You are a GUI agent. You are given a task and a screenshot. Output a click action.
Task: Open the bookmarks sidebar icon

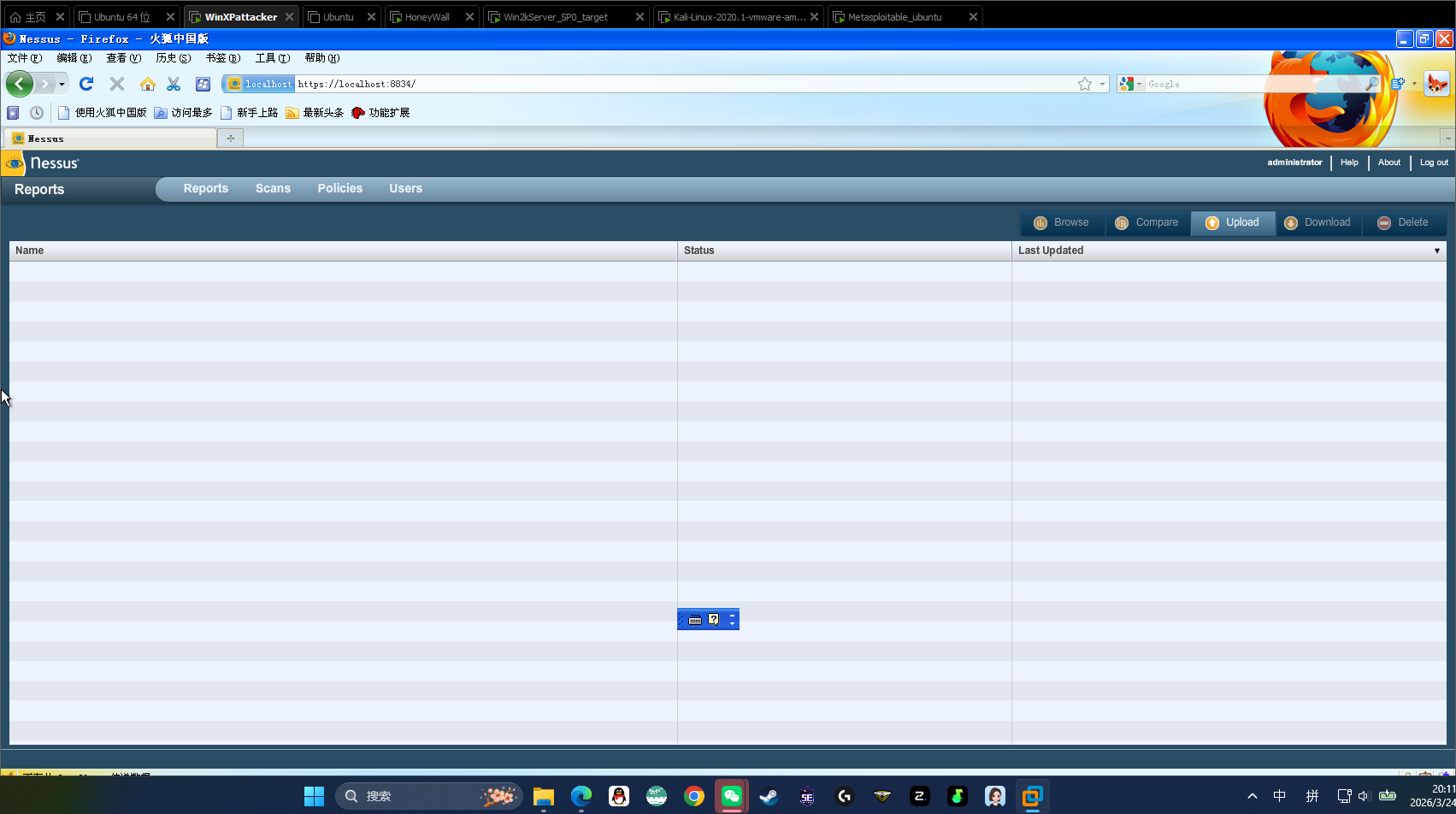pyautogui.click(x=13, y=113)
